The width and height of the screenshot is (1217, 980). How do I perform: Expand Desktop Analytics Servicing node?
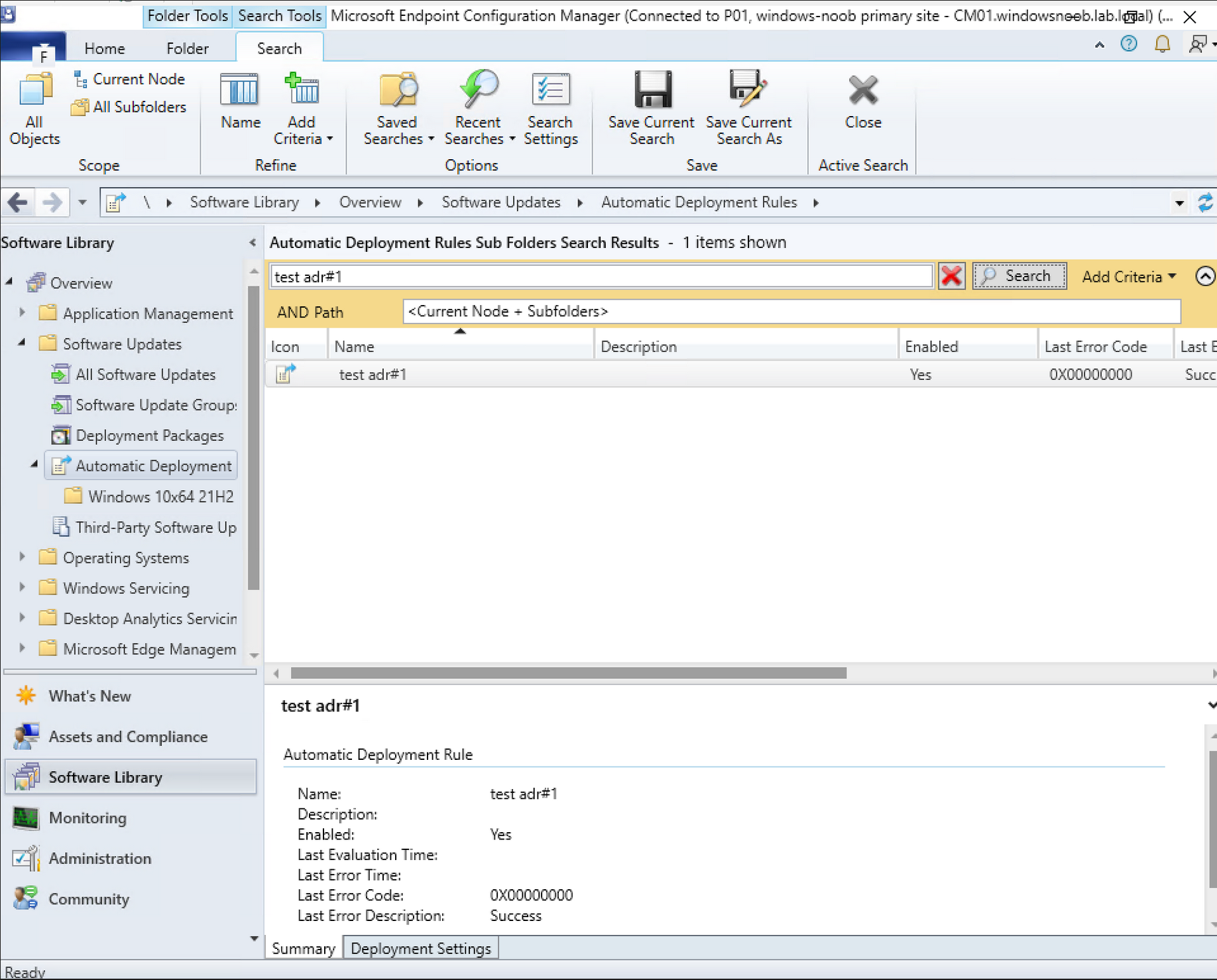(22, 617)
